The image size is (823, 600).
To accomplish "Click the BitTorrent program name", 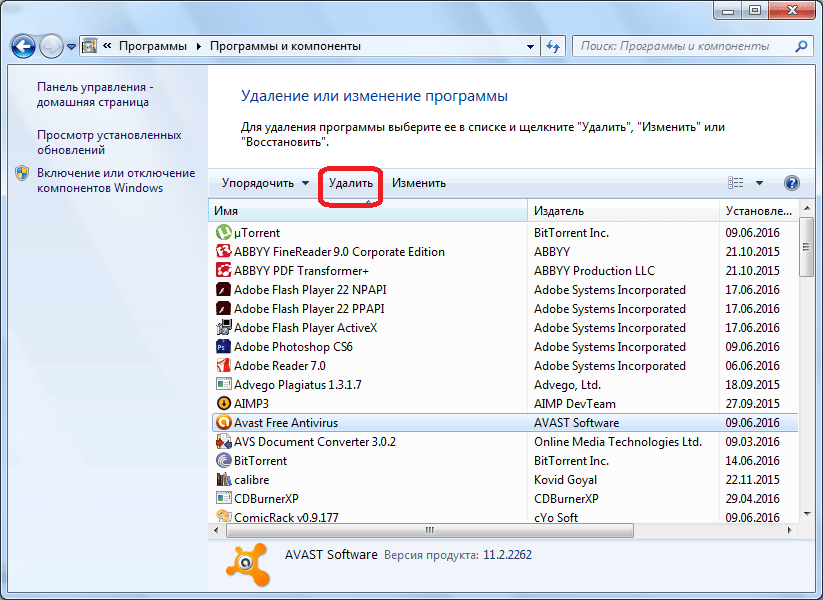I will pyautogui.click(x=260, y=461).
